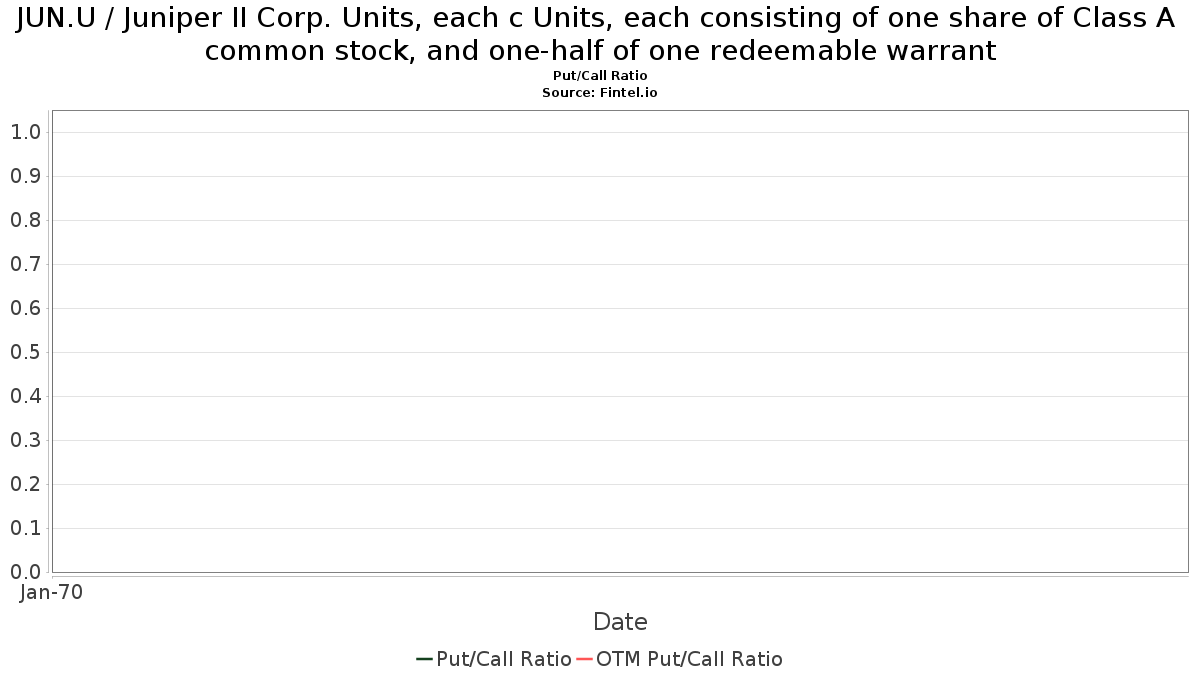
Task: Click the 0.0 y-axis tick label
Action: click(25, 572)
